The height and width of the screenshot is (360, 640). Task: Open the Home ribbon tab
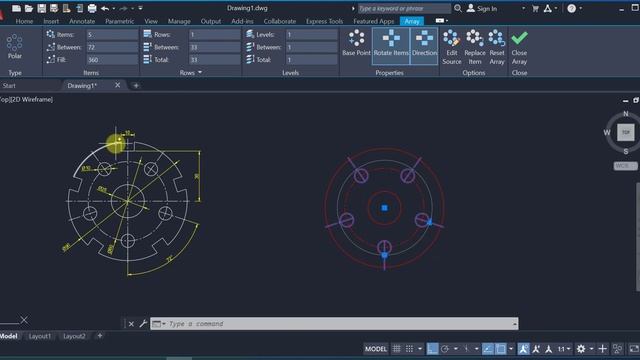coord(24,21)
